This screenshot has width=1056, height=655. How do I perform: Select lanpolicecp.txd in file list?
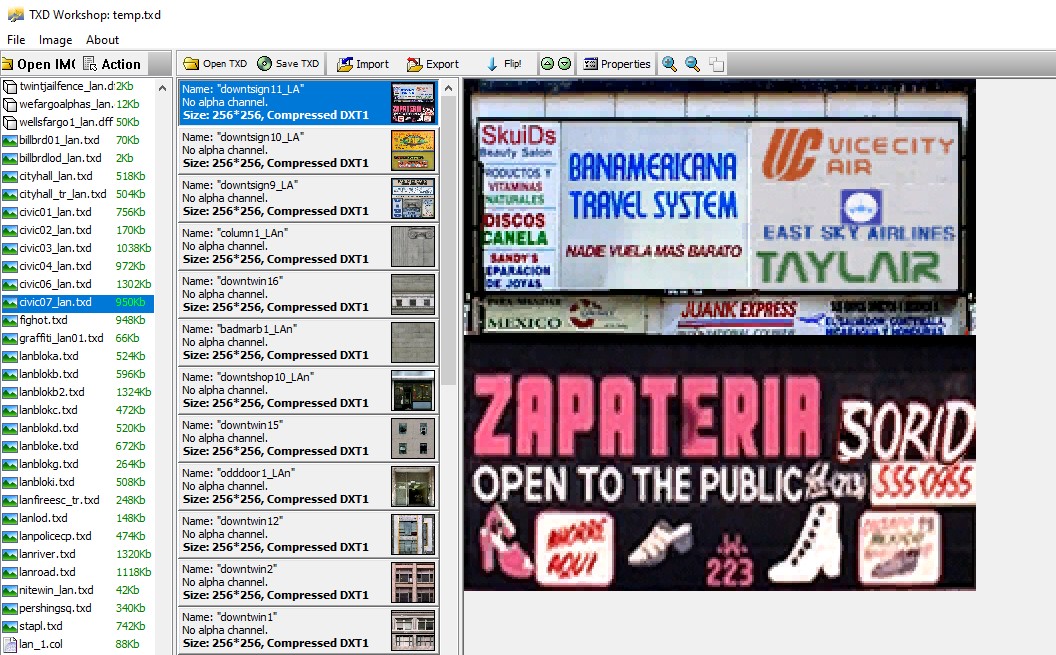pos(77,537)
